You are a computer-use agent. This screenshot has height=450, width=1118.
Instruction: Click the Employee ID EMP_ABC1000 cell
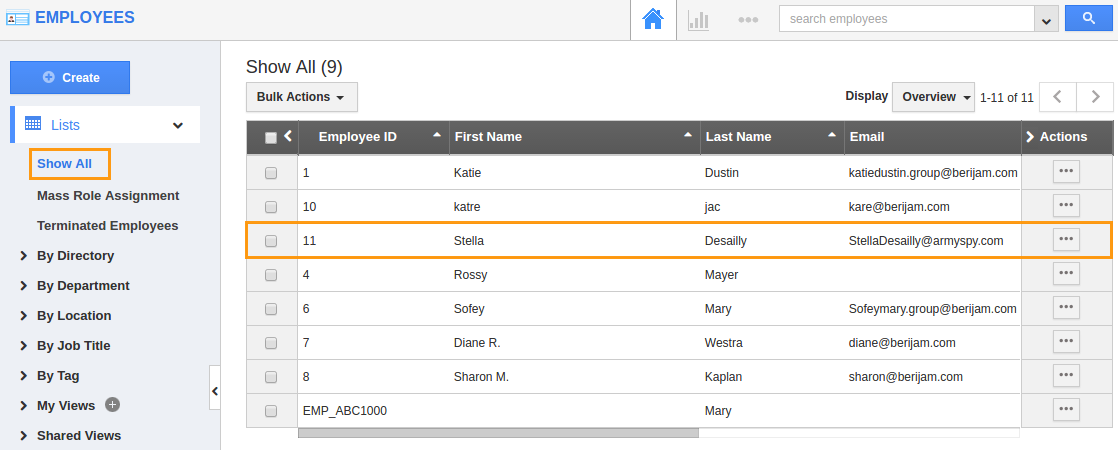pos(345,411)
